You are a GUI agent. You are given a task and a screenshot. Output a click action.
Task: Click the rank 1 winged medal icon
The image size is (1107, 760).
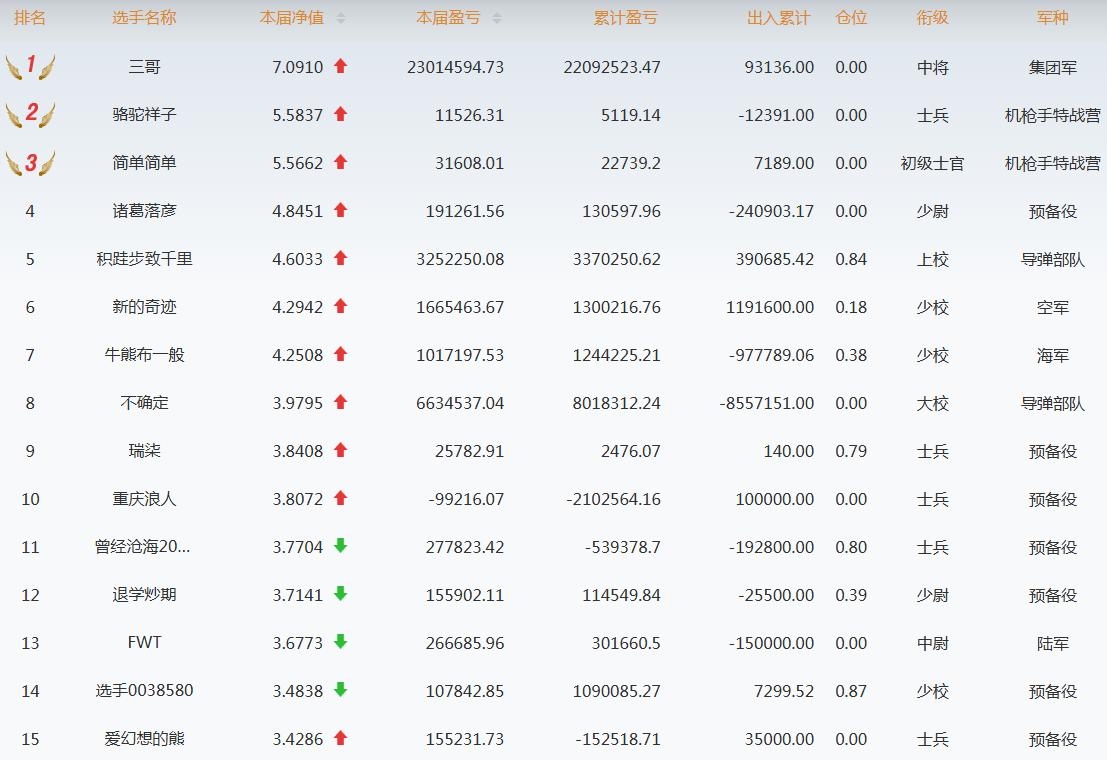[x=30, y=67]
